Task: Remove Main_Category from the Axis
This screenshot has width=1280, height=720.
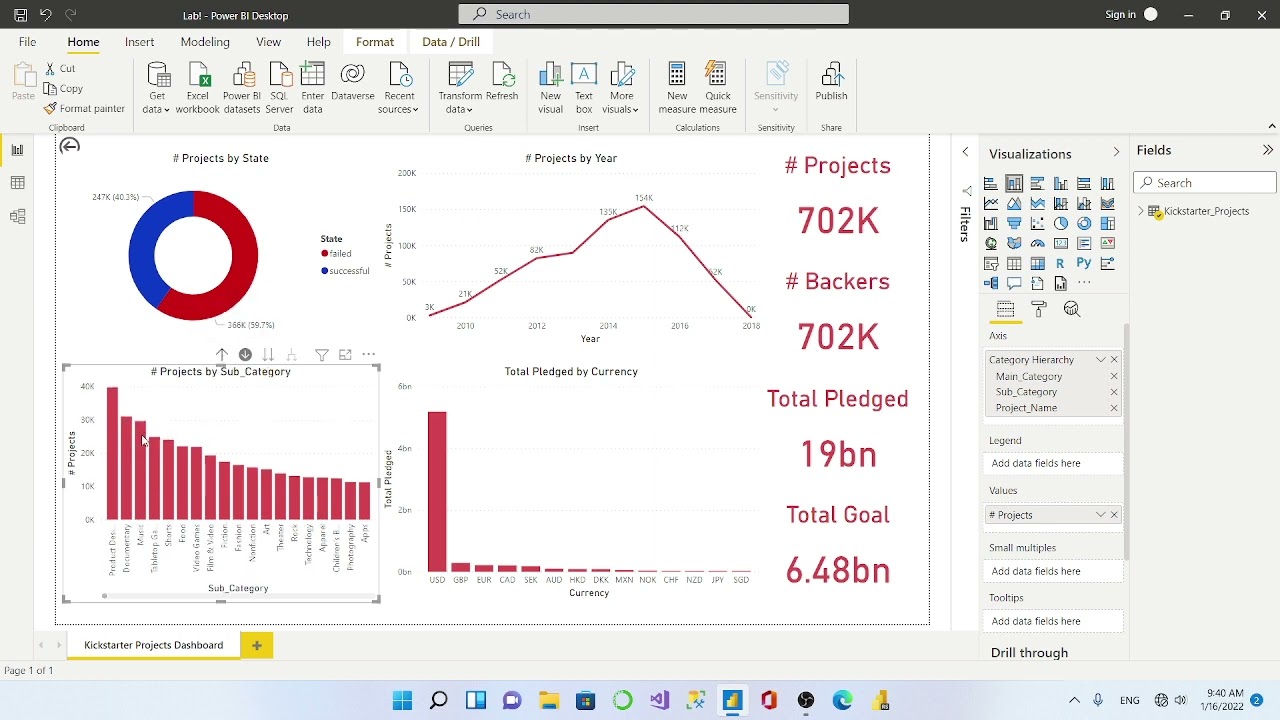Action: click(1114, 377)
